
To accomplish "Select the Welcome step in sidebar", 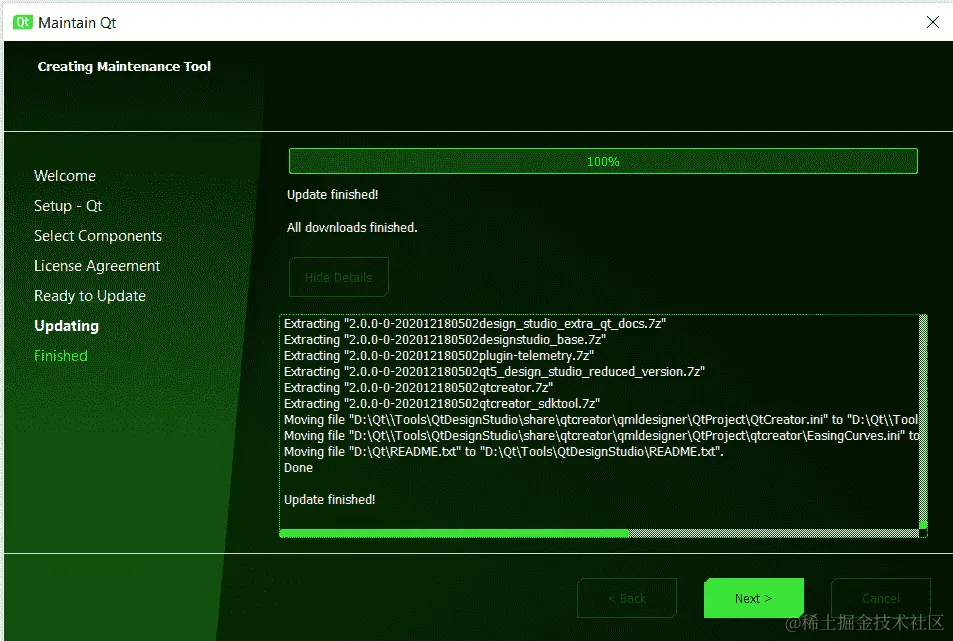I will [65, 176].
